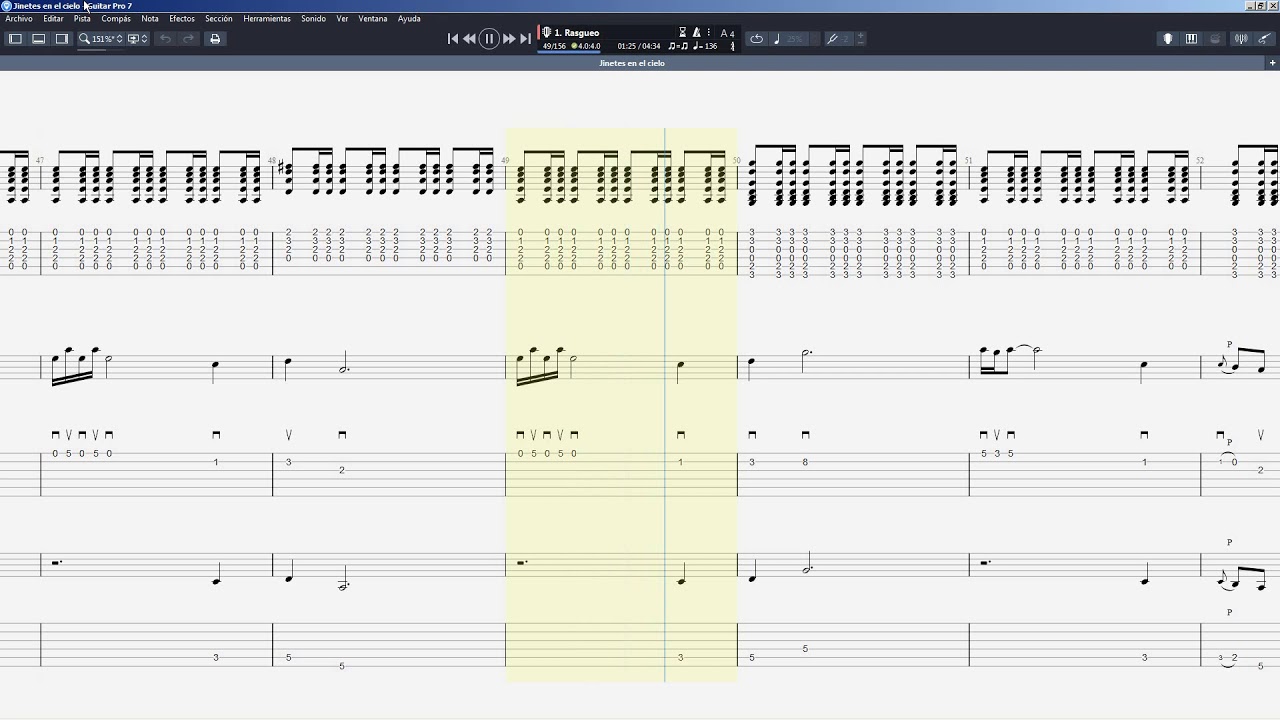1280x720 pixels.
Task: Toggle the metronome icon
Action: (x=697, y=33)
